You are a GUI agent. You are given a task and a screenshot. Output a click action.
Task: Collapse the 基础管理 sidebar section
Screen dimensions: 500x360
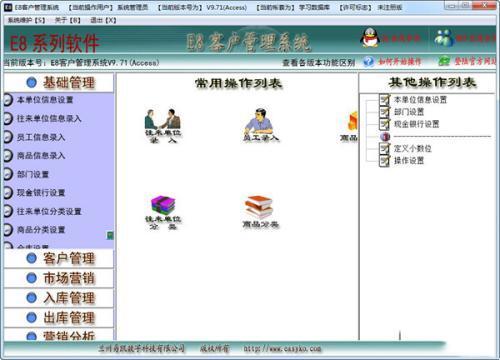59,83
